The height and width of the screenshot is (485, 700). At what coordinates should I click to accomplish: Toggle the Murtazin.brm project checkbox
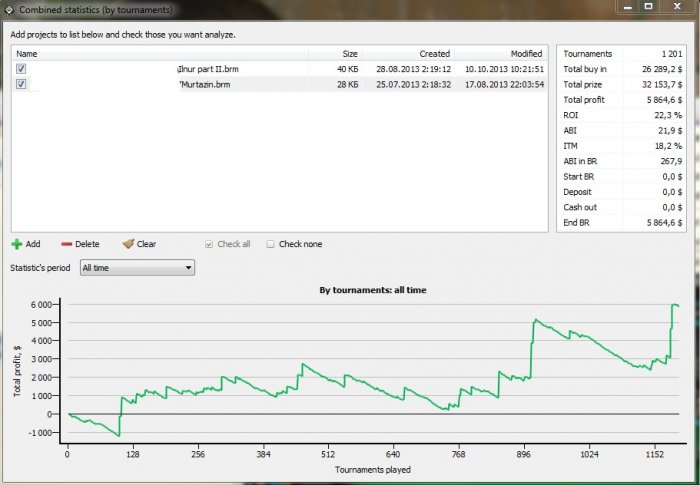21,85
